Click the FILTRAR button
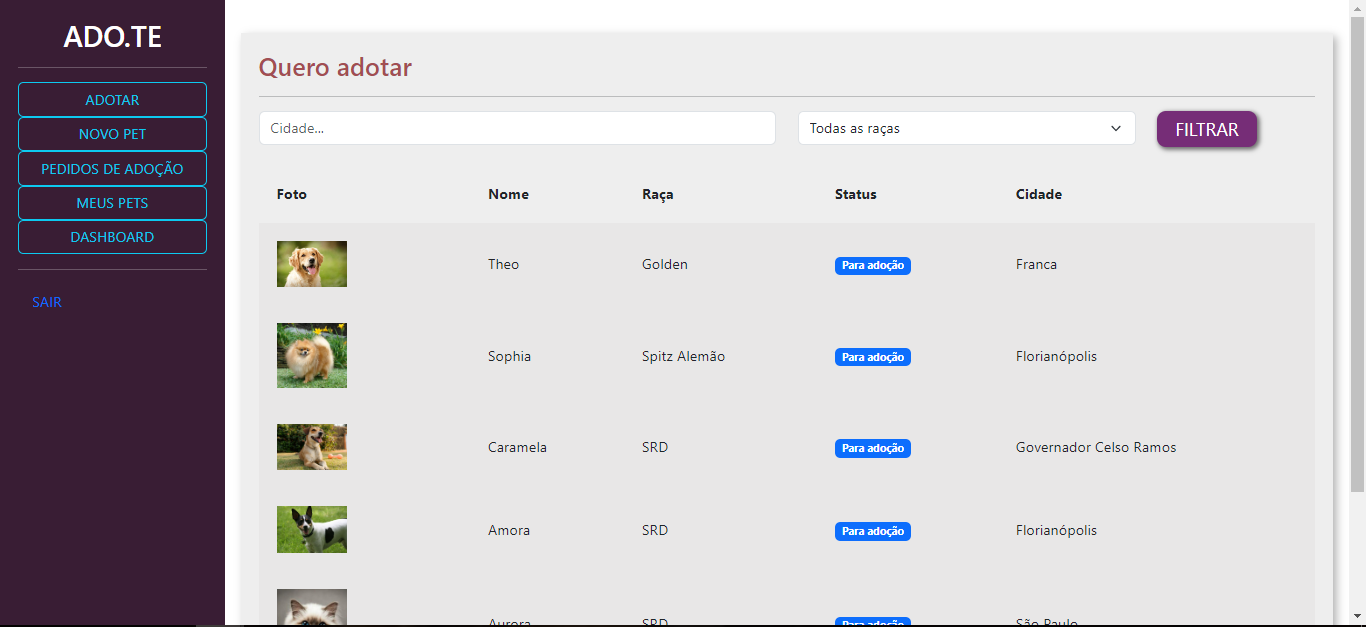 (1207, 129)
